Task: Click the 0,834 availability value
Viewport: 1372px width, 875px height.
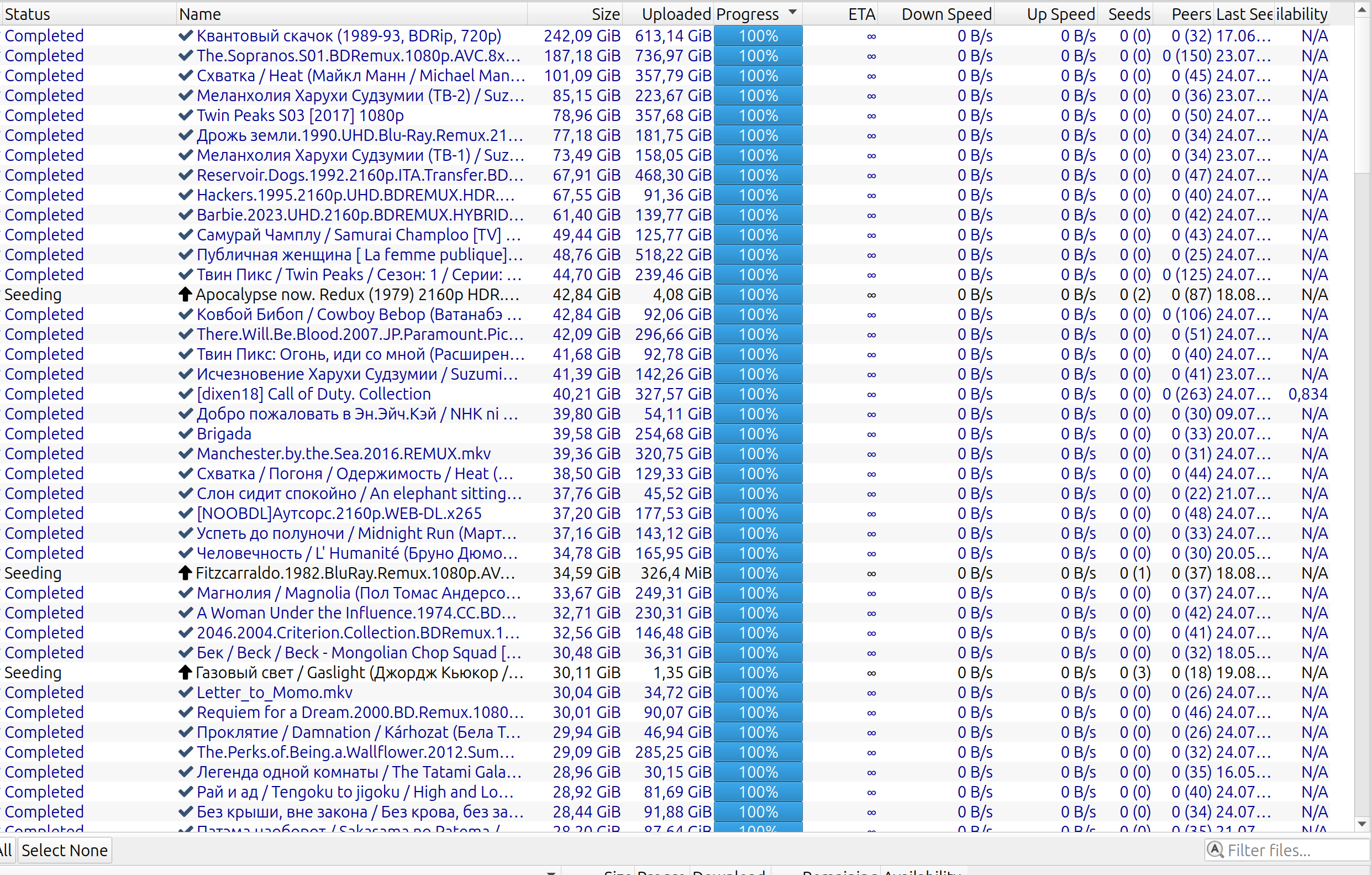Action: point(1307,394)
